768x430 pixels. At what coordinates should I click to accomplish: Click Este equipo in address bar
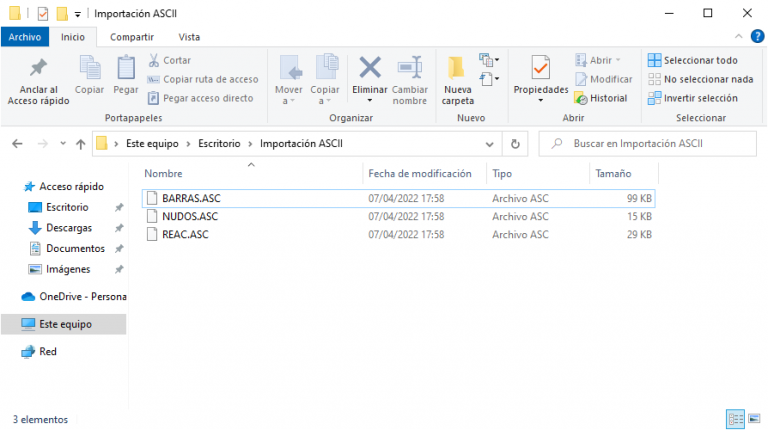pos(152,143)
